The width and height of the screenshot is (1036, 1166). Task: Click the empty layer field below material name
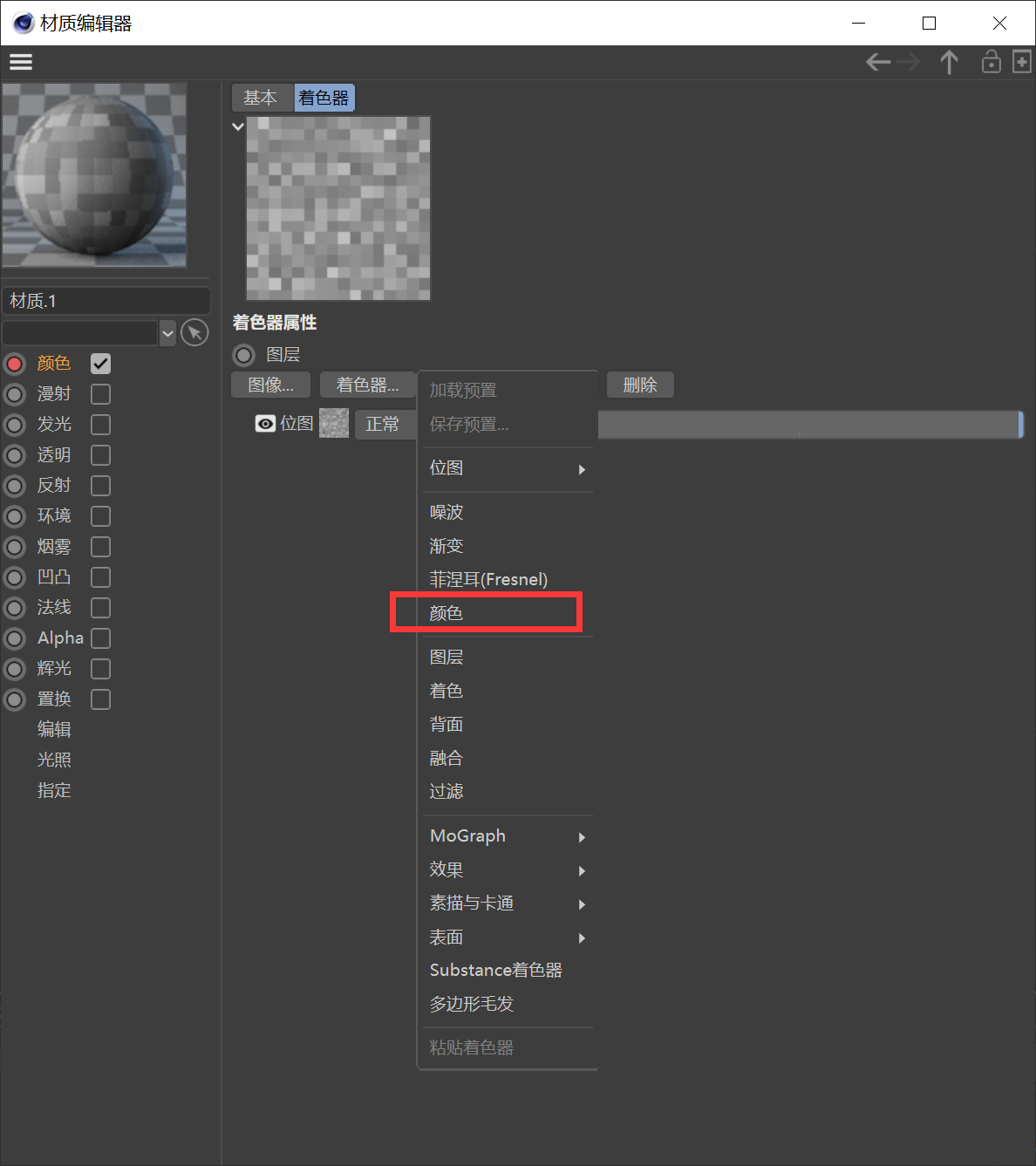80,333
